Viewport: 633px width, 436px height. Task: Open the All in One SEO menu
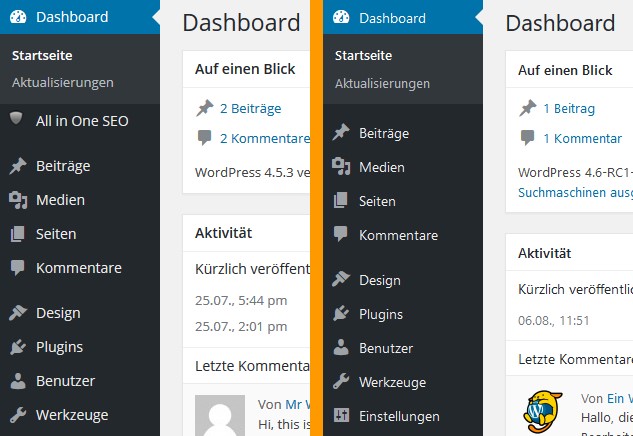(81, 120)
